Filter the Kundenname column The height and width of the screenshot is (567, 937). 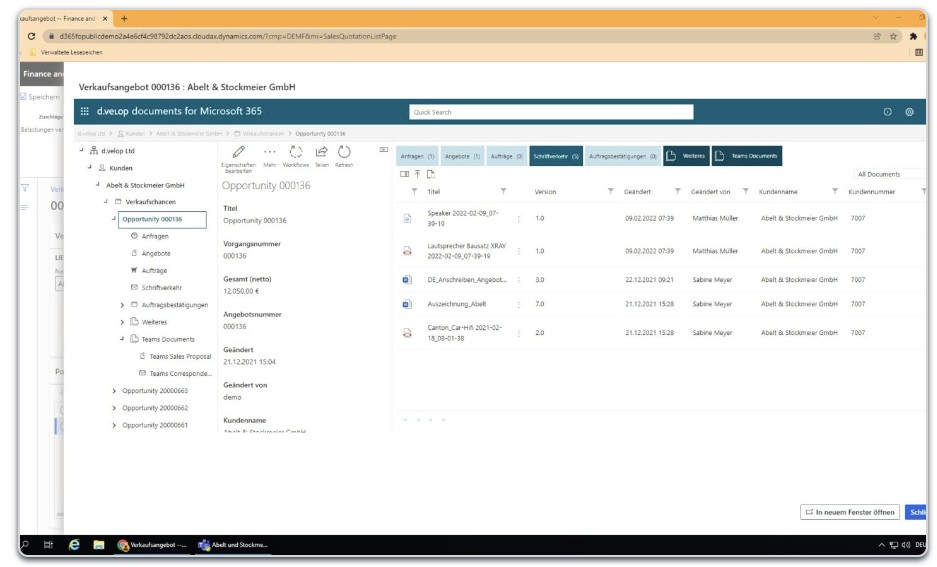[834, 191]
